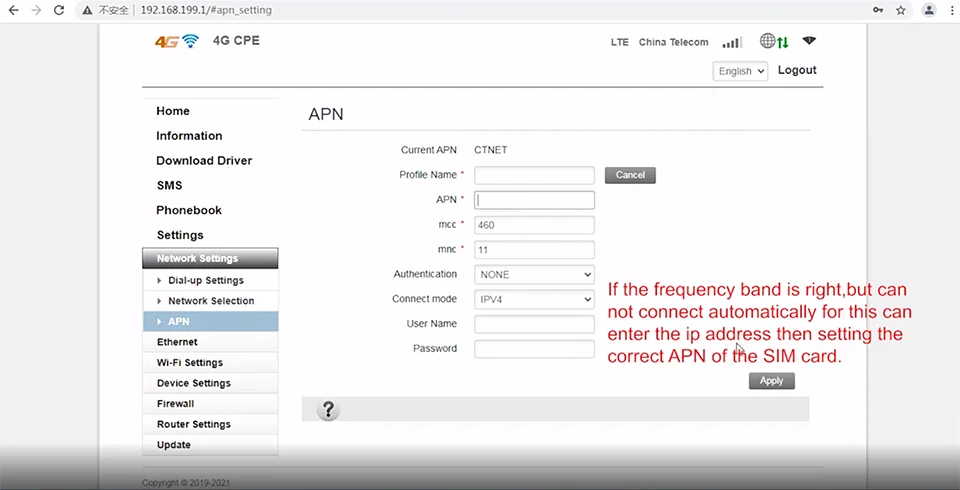Open the help question mark icon

point(327,410)
